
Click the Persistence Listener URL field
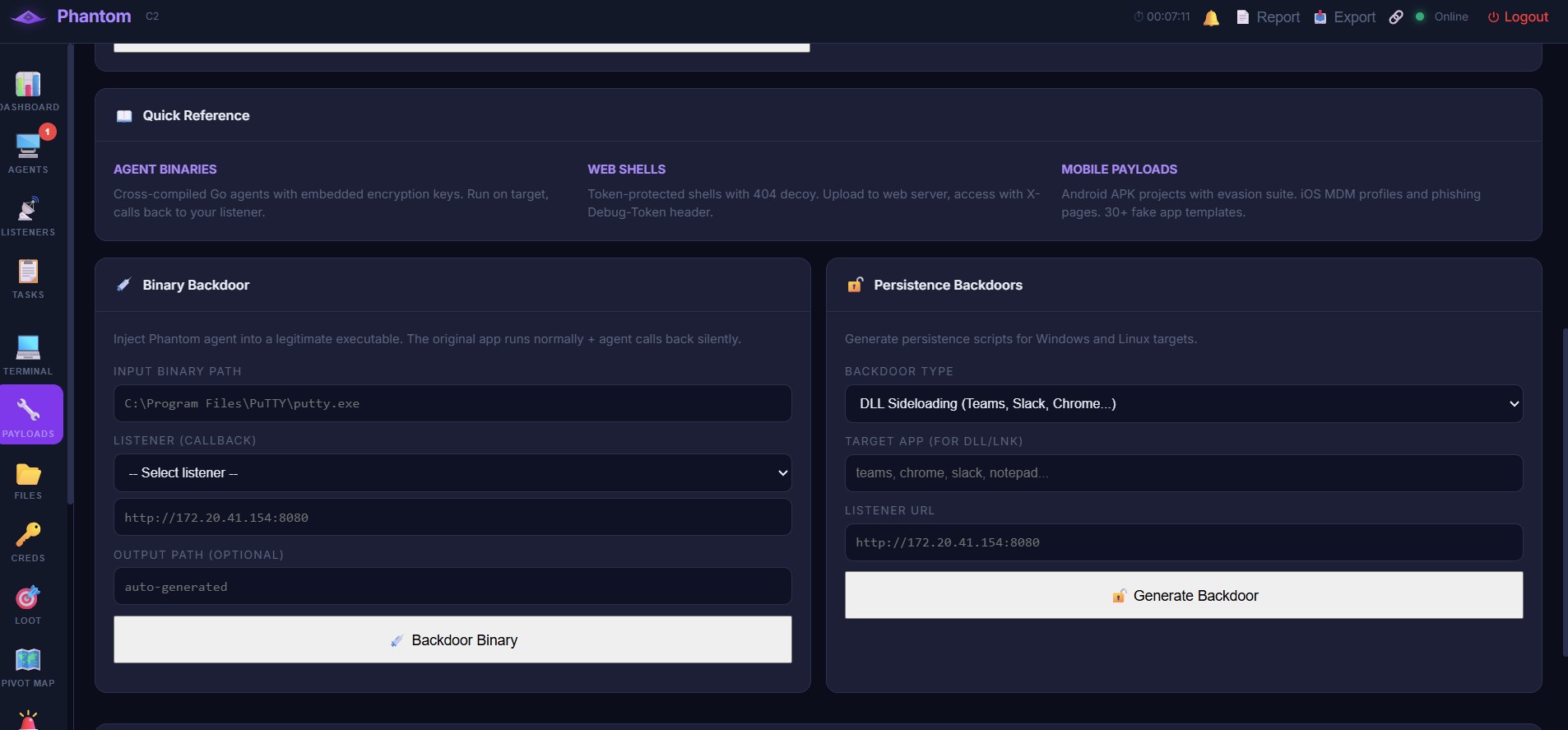[1184, 542]
